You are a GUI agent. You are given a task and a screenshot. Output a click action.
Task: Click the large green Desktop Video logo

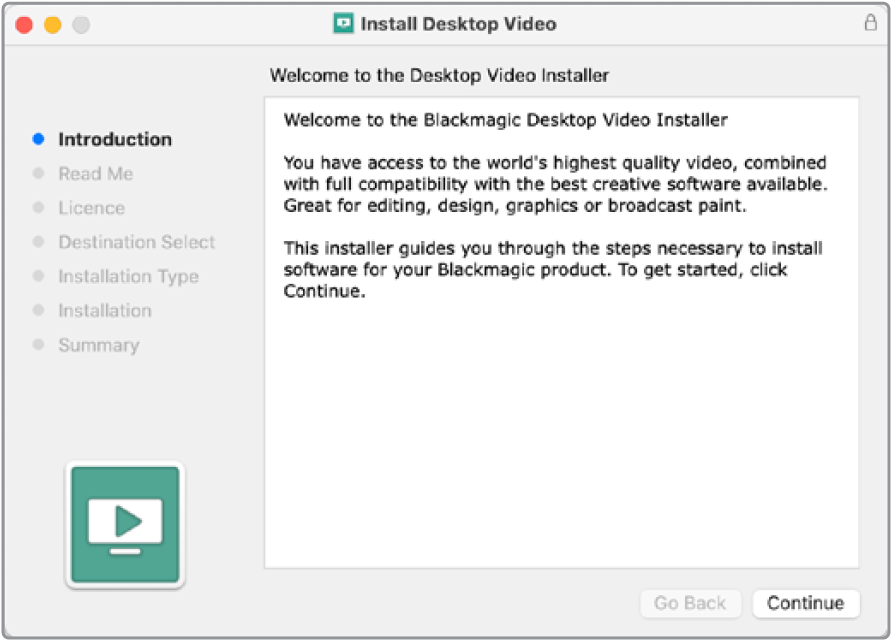click(x=125, y=525)
